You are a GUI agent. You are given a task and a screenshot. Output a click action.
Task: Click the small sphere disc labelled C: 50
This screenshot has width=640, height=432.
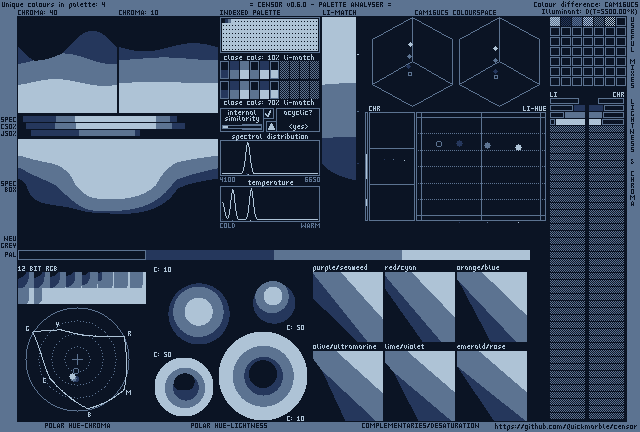(274, 302)
